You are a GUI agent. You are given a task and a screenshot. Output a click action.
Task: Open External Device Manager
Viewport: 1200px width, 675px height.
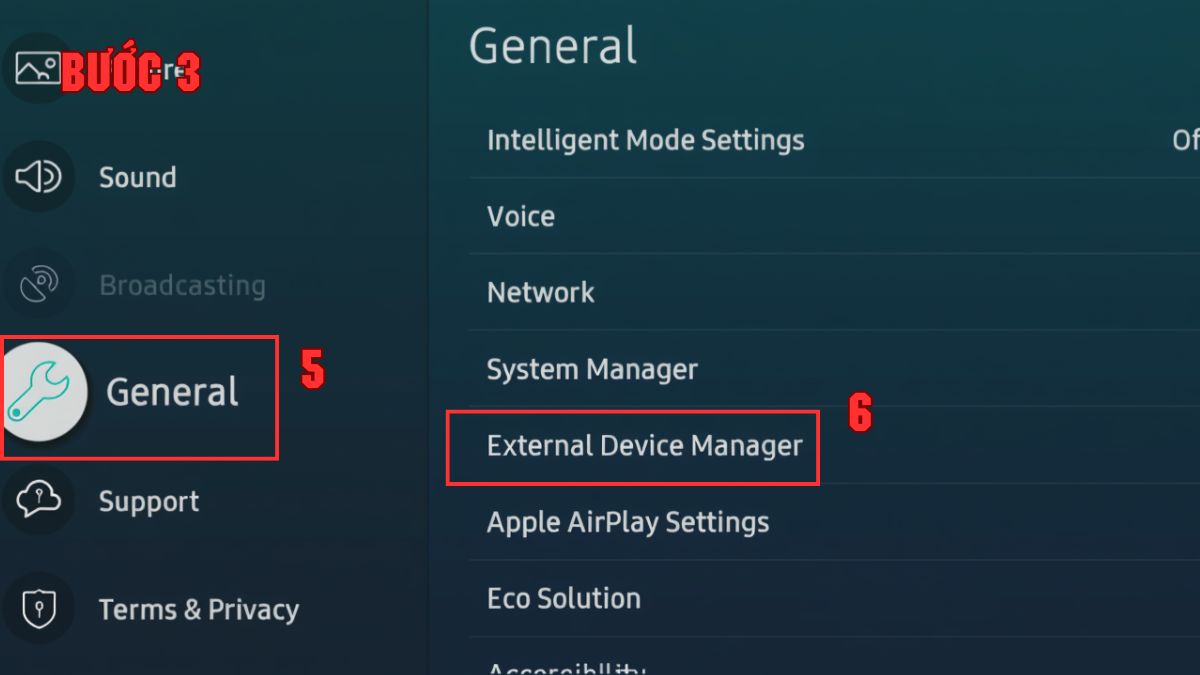coord(644,446)
